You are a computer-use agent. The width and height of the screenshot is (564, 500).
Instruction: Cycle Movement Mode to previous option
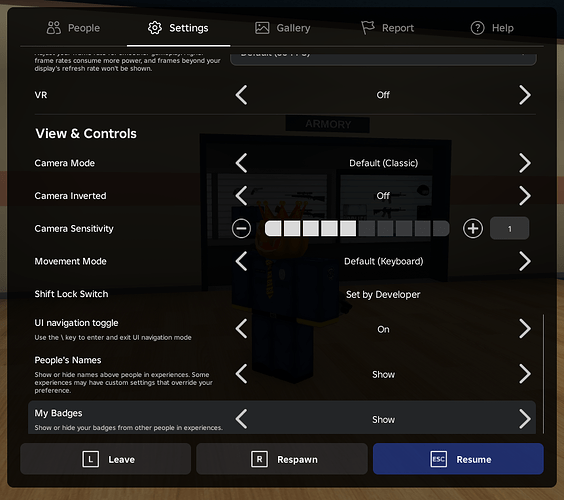(x=241, y=261)
